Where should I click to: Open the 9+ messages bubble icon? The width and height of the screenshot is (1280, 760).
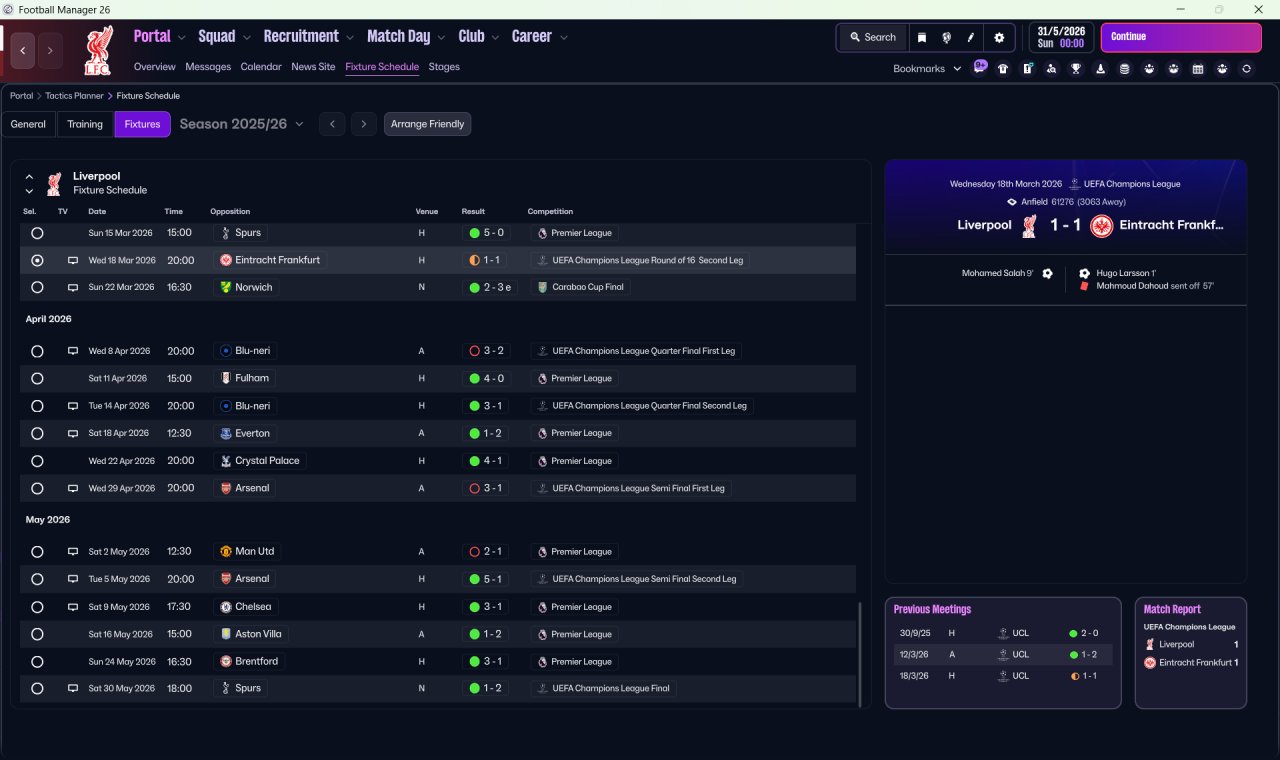click(980, 67)
